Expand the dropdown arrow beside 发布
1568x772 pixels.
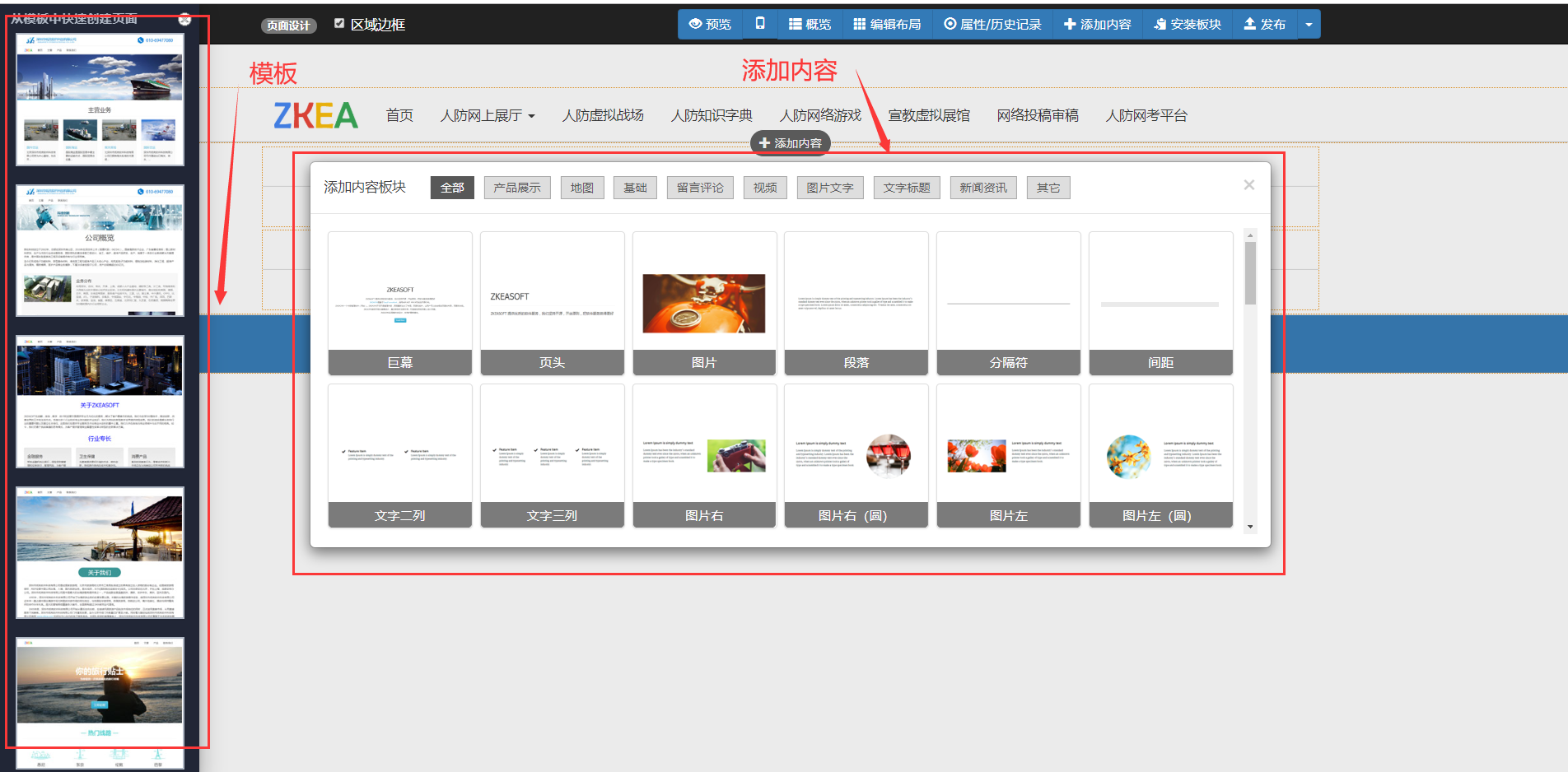click(x=1309, y=25)
